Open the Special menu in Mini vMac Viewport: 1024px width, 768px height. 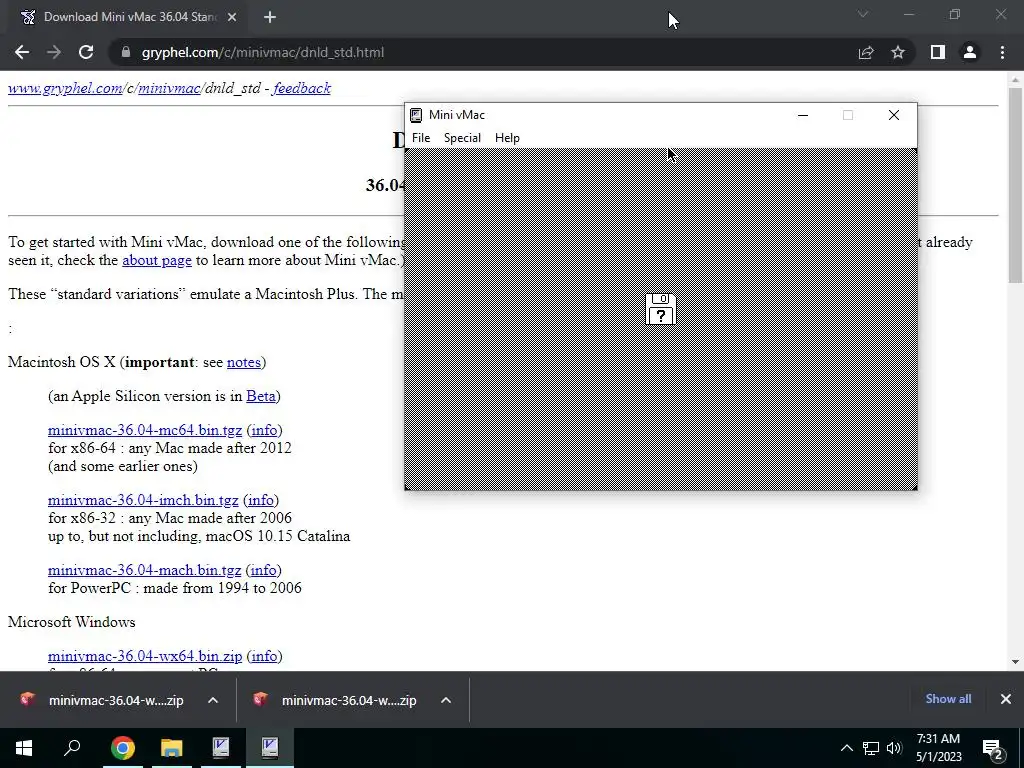click(x=462, y=138)
